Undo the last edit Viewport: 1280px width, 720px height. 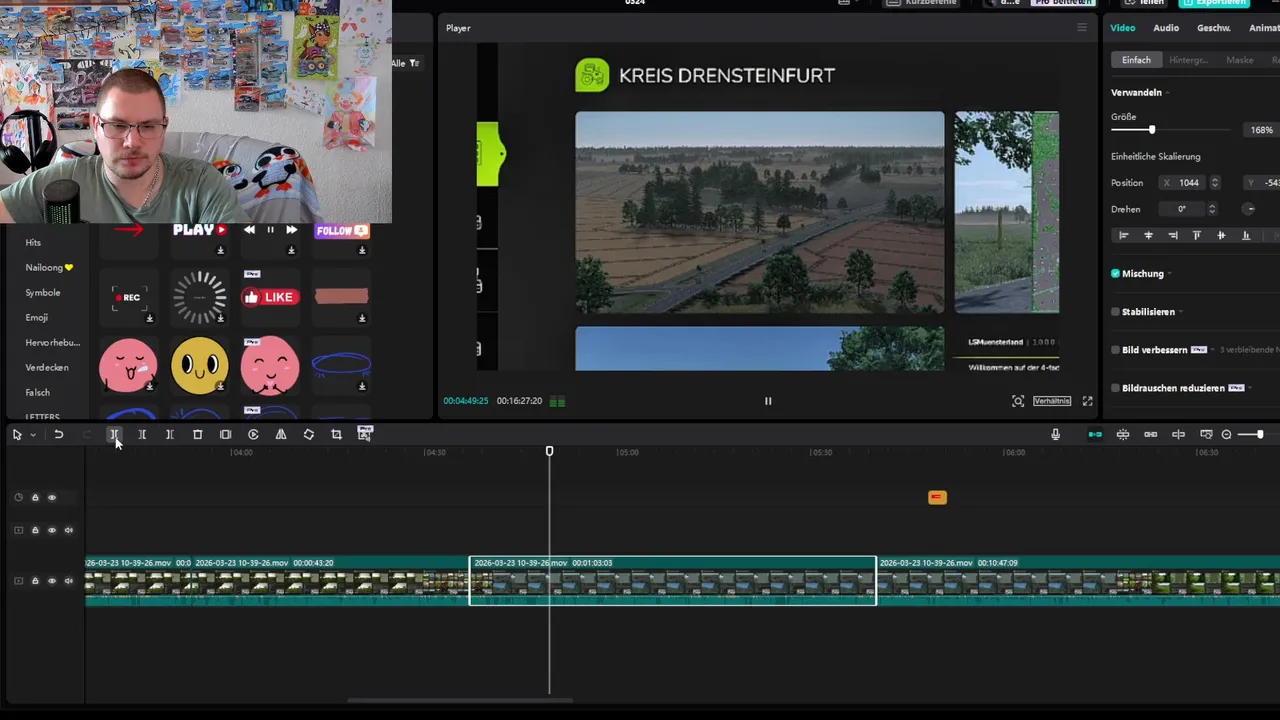point(59,434)
